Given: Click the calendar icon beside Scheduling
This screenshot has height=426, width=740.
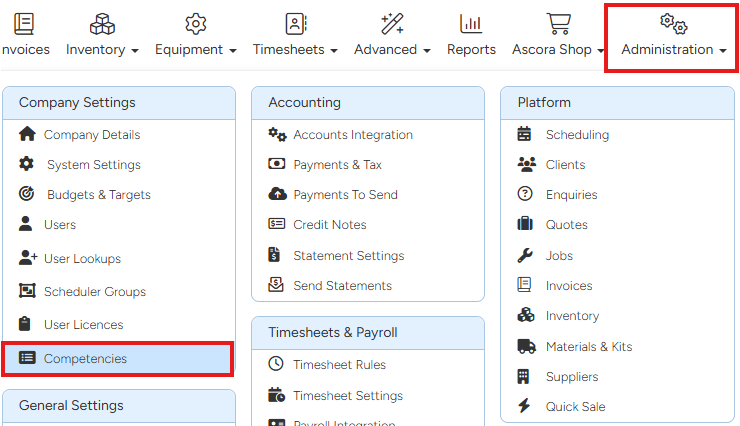Looking at the screenshot, I should point(525,135).
